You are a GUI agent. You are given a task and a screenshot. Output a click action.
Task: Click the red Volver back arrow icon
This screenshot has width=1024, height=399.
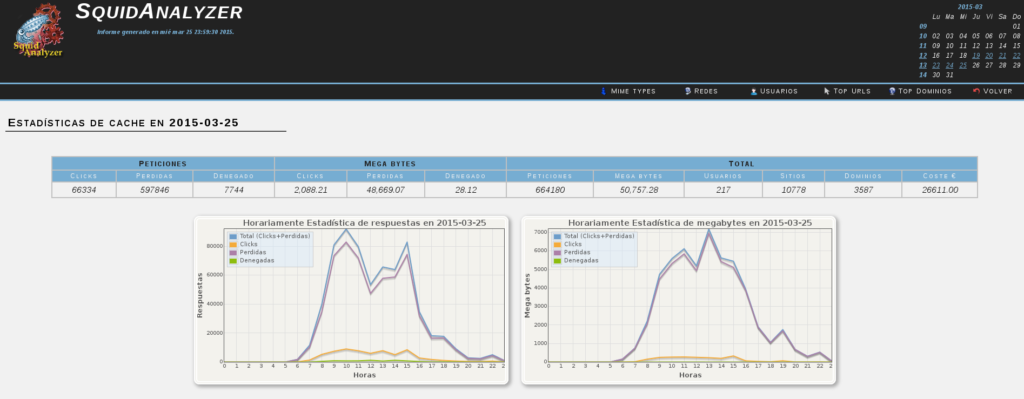[976, 91]
